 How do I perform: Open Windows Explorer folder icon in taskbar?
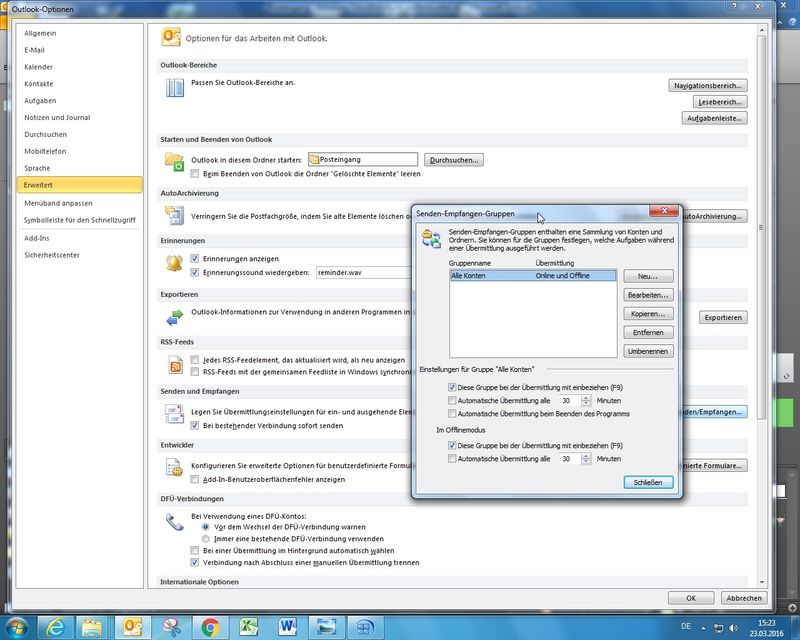click(x=92, y=627)
